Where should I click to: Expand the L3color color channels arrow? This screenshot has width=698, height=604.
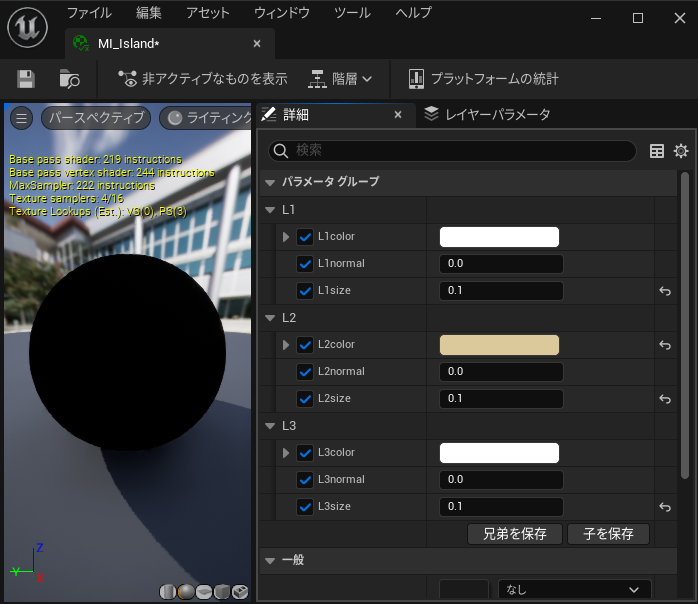[x=286, y=453]
